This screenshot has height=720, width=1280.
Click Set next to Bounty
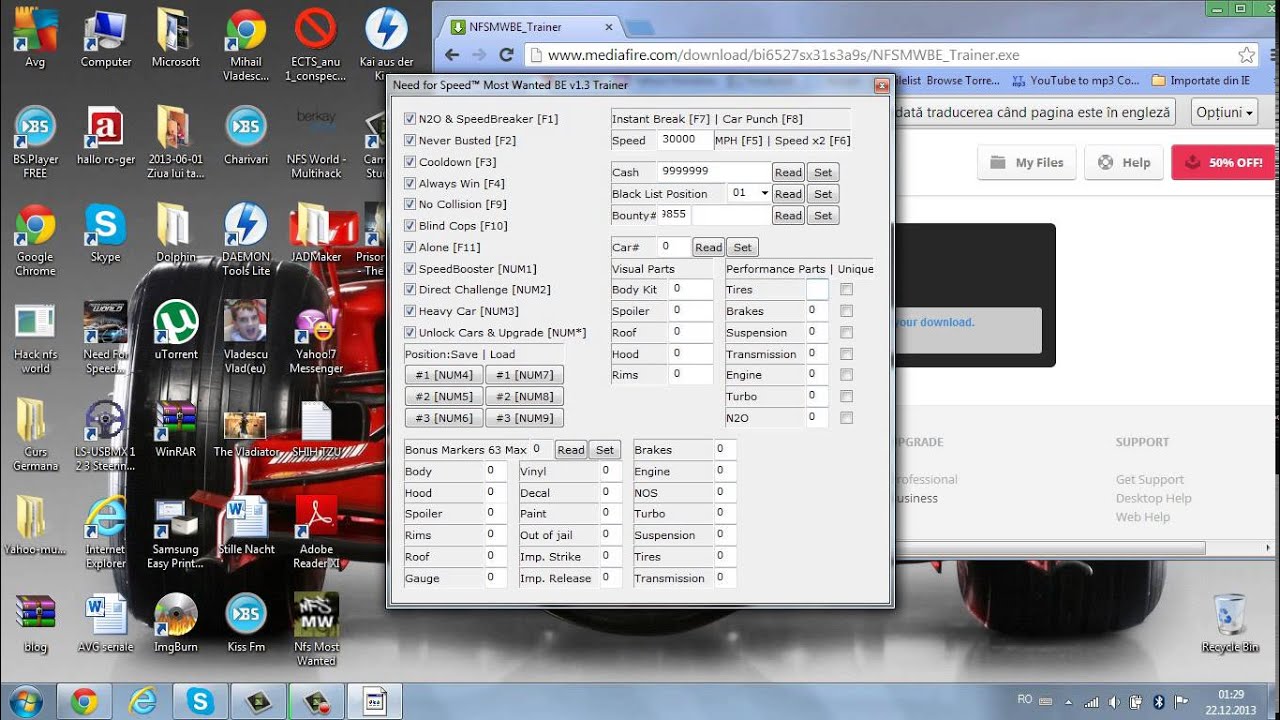823,215
